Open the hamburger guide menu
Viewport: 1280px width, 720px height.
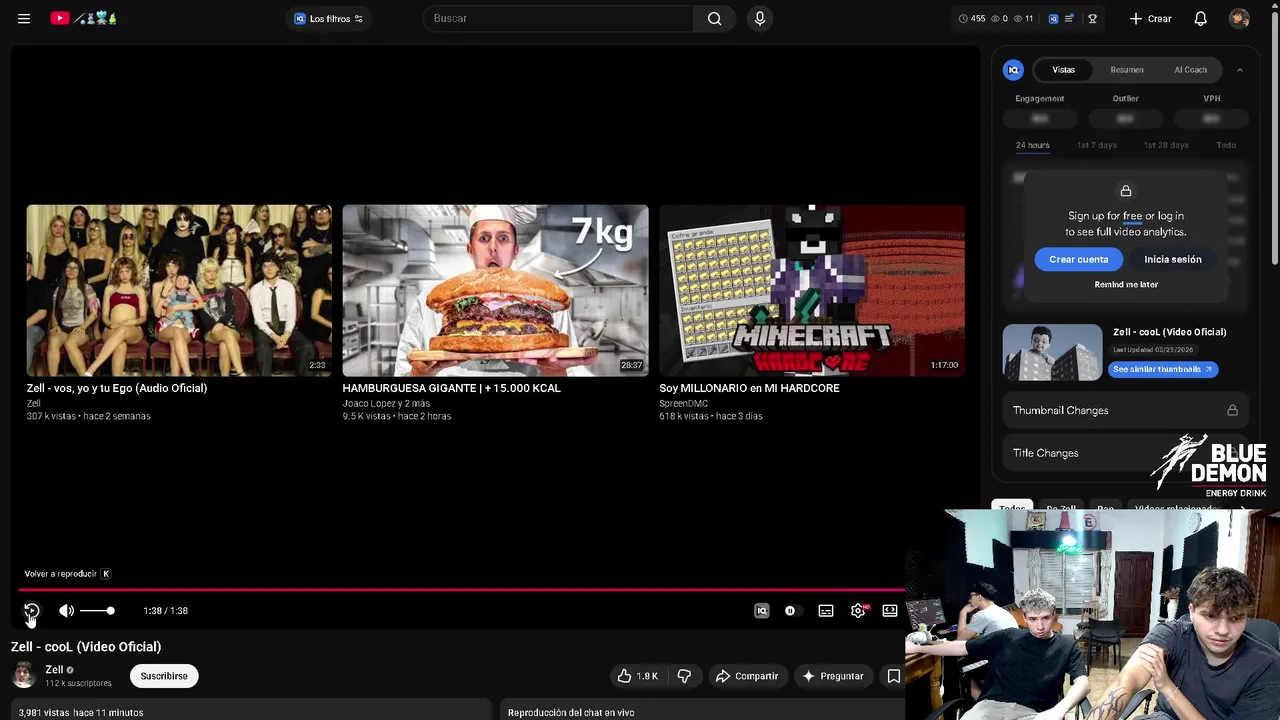point(24,18)
